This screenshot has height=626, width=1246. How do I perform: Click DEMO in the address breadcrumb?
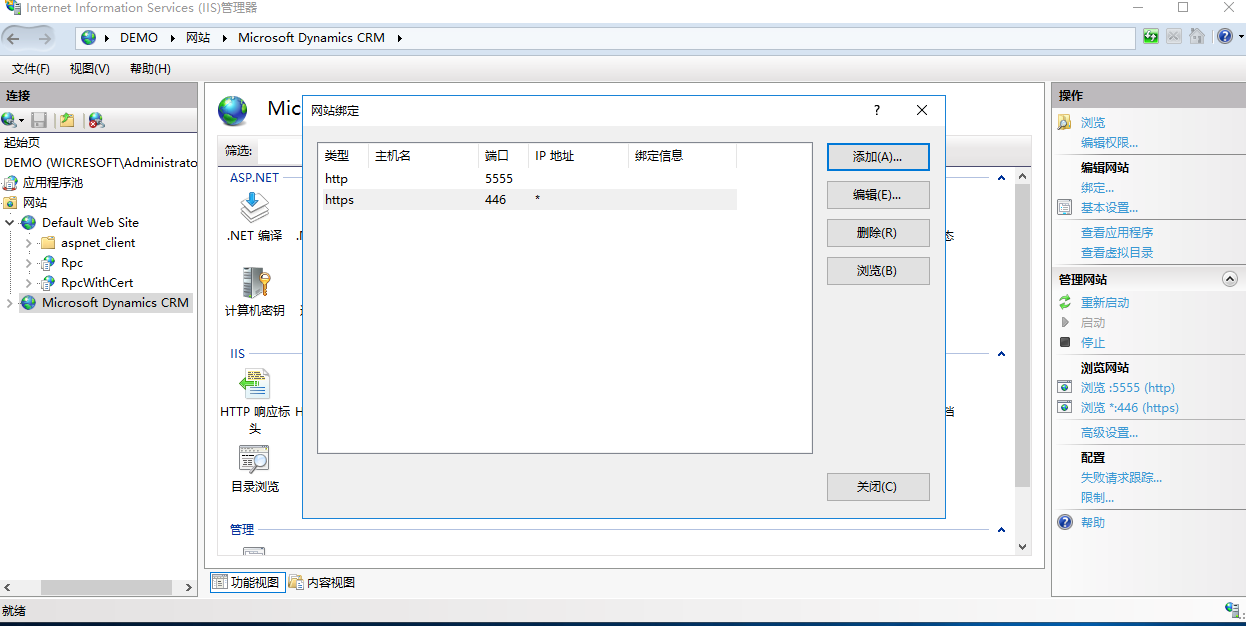click(139, 38)
